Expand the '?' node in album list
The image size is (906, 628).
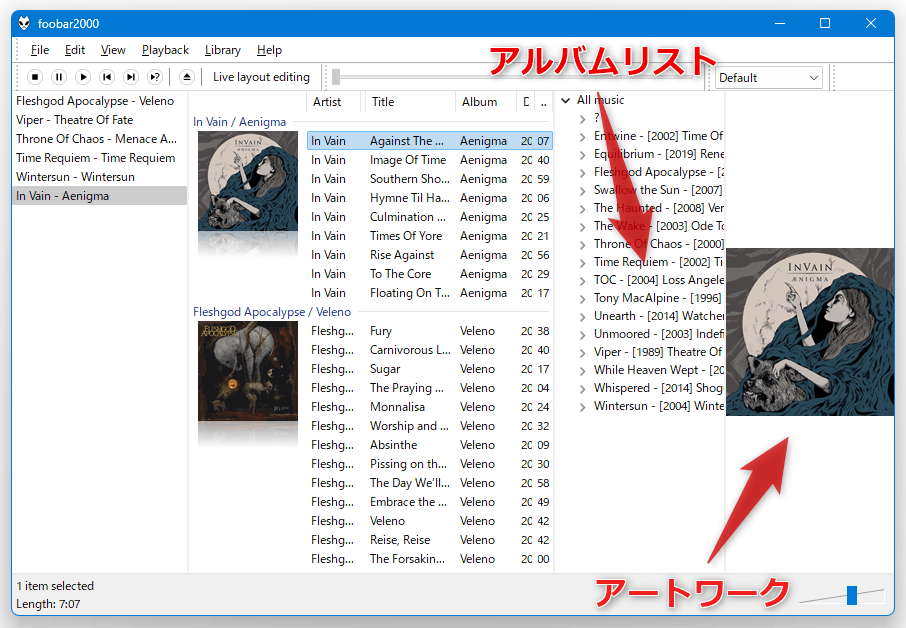582,118
